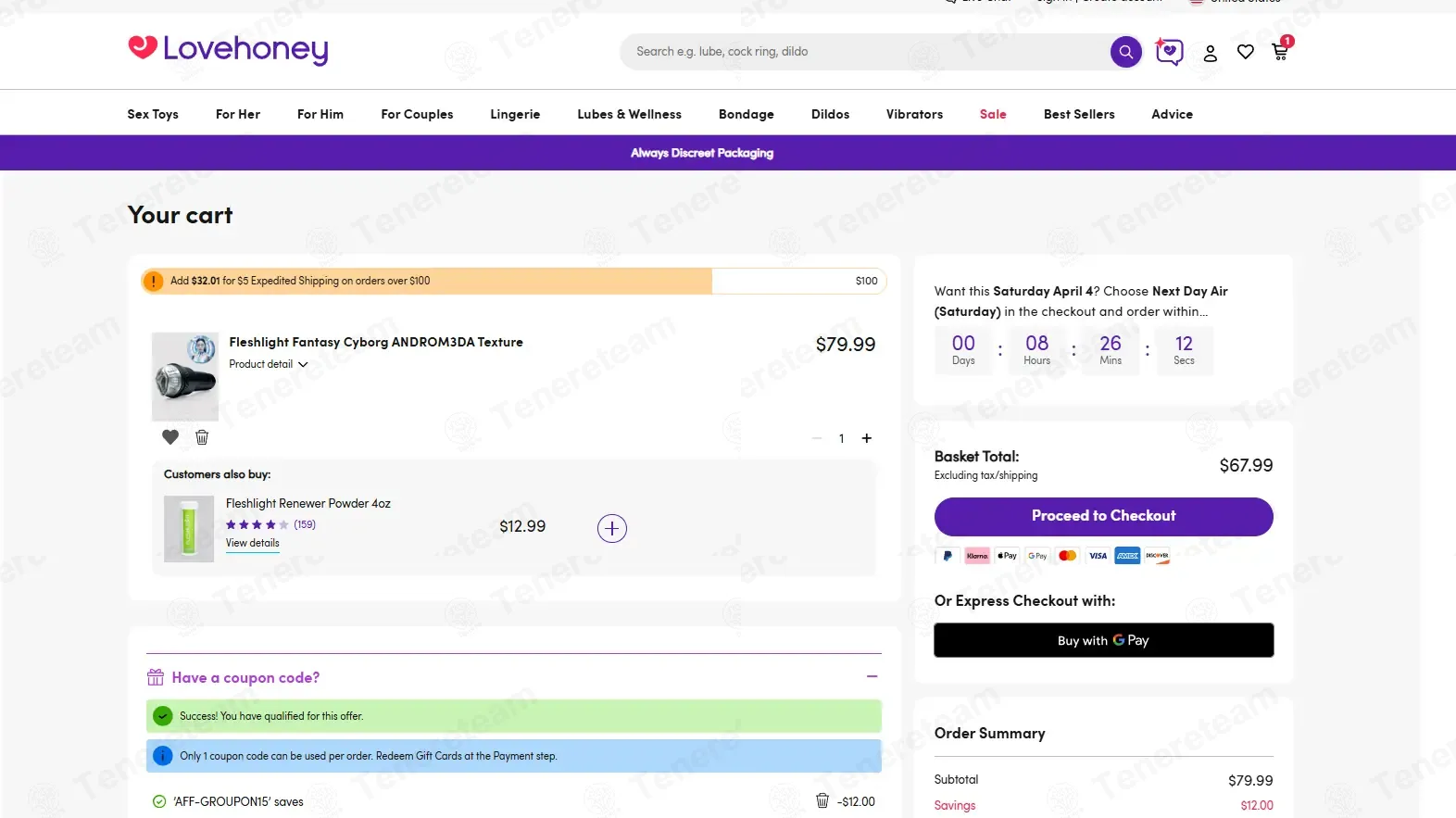Click the 'Or Express Checkout with:' text
Screen dimensions: 1456x818
pos(1024,600)
